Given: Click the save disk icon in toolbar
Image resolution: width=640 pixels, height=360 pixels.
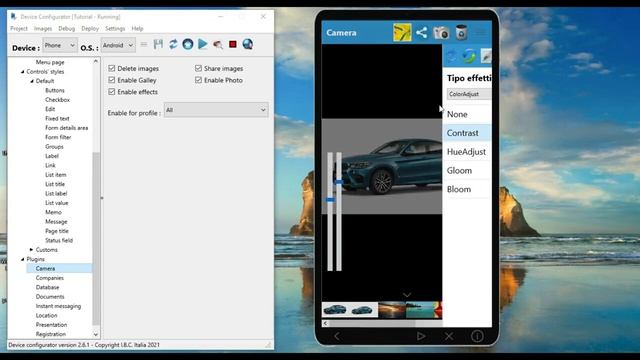Looking at the screenshot, I should tap(158, 44).
